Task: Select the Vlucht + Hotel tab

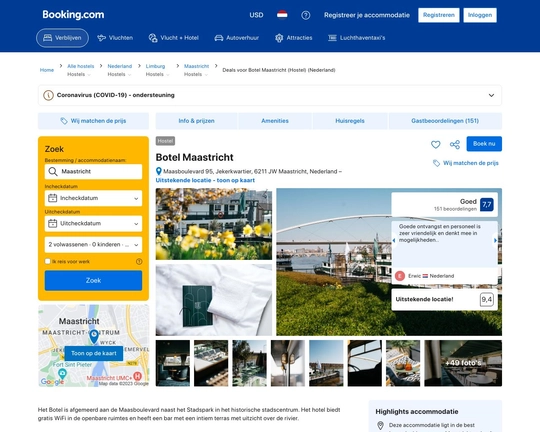Action: (x=174, y=38)
